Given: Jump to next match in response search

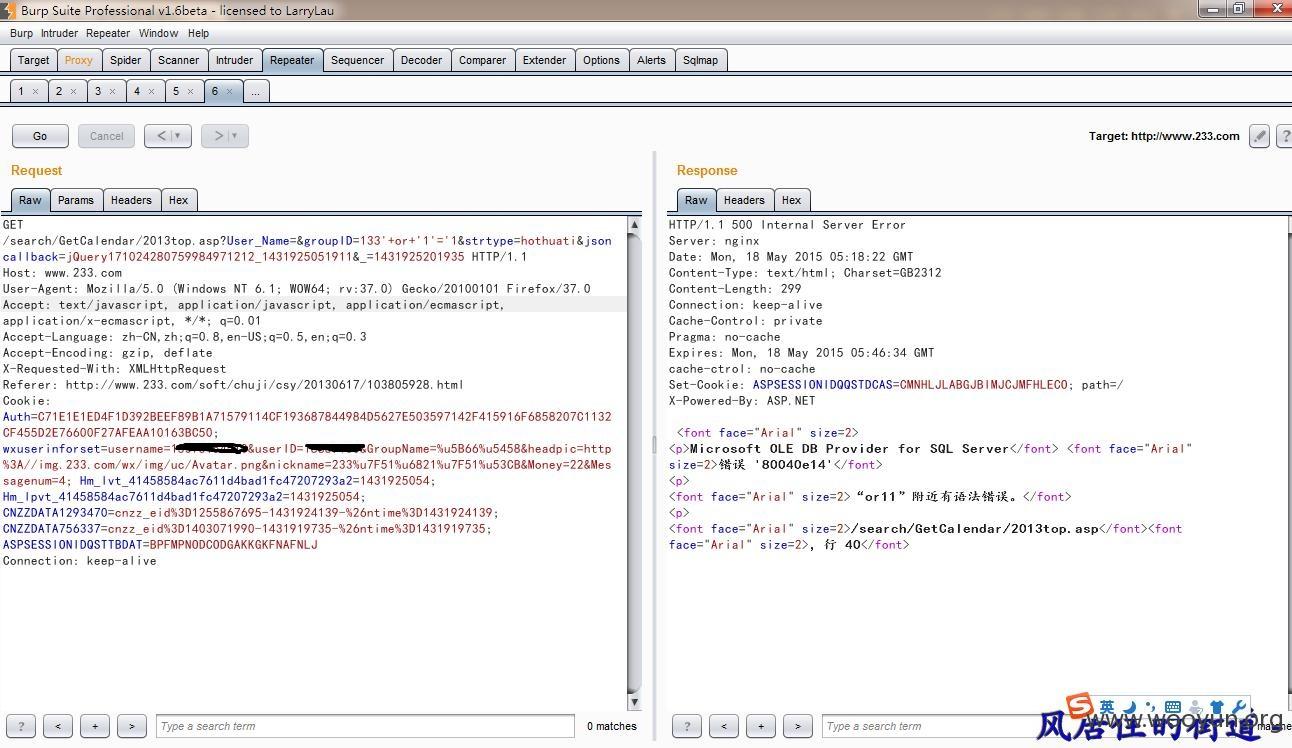Looking at the screenshot, I should (x=798, y=726).
